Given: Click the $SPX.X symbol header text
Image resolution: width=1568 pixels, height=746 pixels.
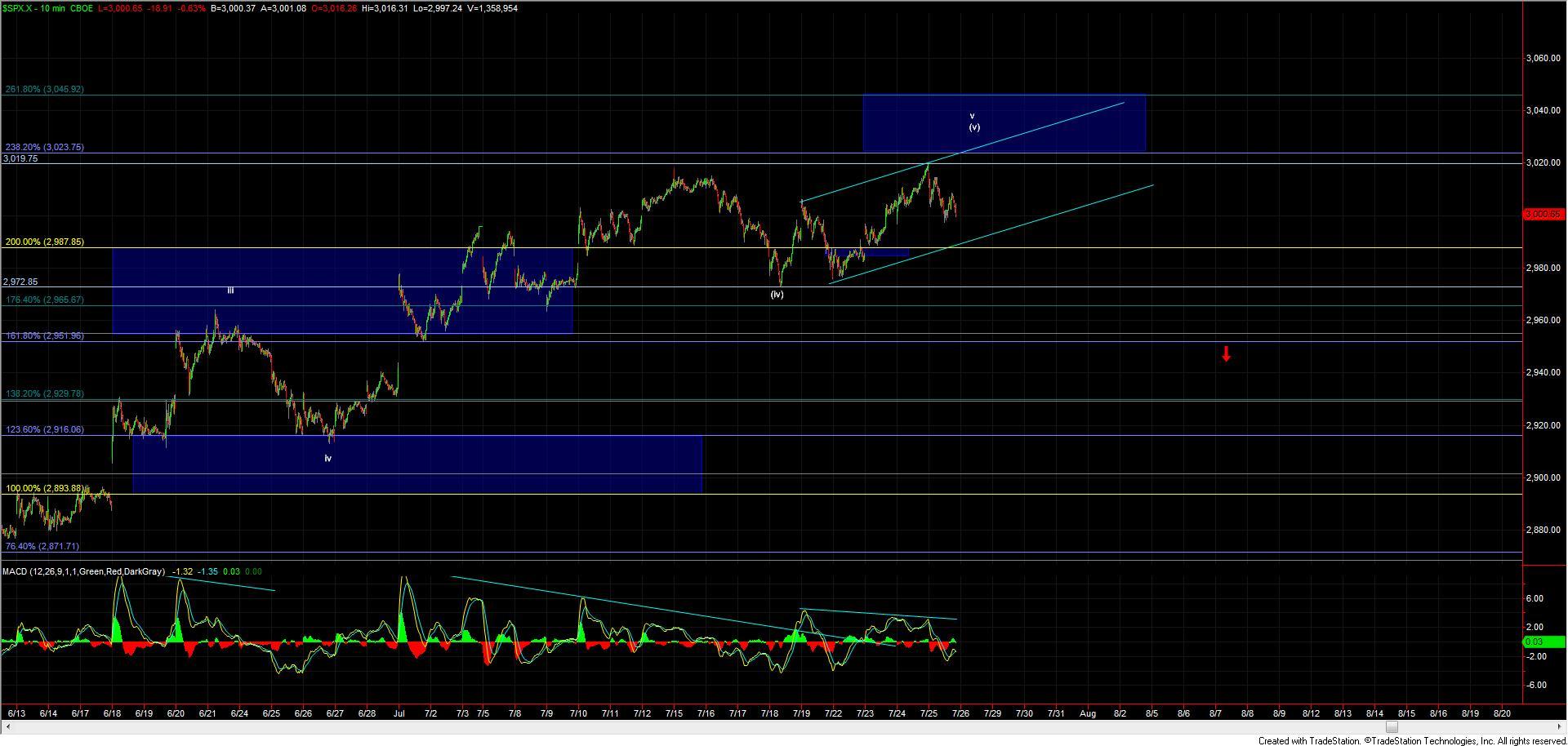Looking at the screenshot, I should click(x=20, y=8).
